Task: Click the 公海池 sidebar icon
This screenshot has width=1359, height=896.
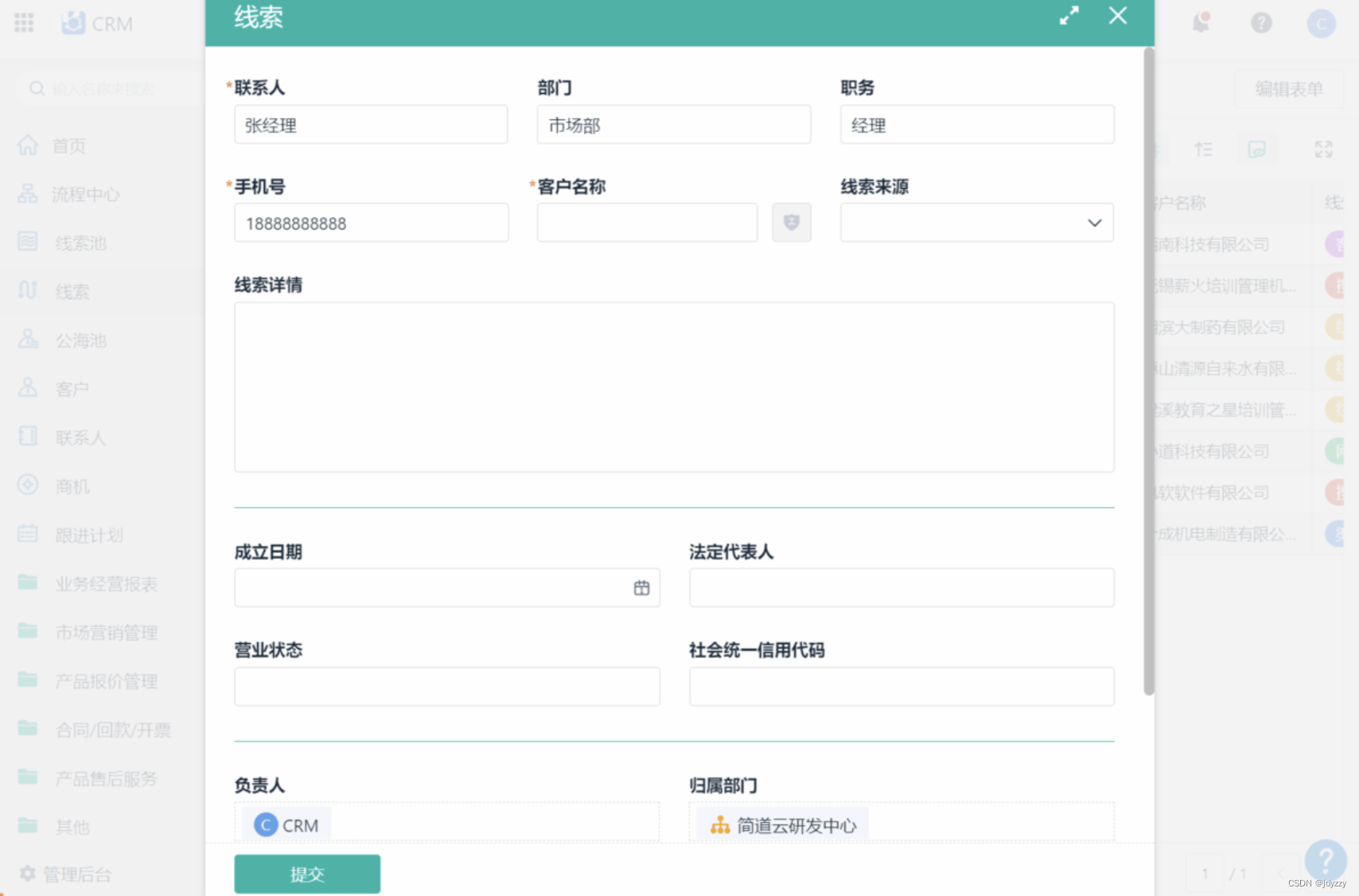Action: coord(28,340)
